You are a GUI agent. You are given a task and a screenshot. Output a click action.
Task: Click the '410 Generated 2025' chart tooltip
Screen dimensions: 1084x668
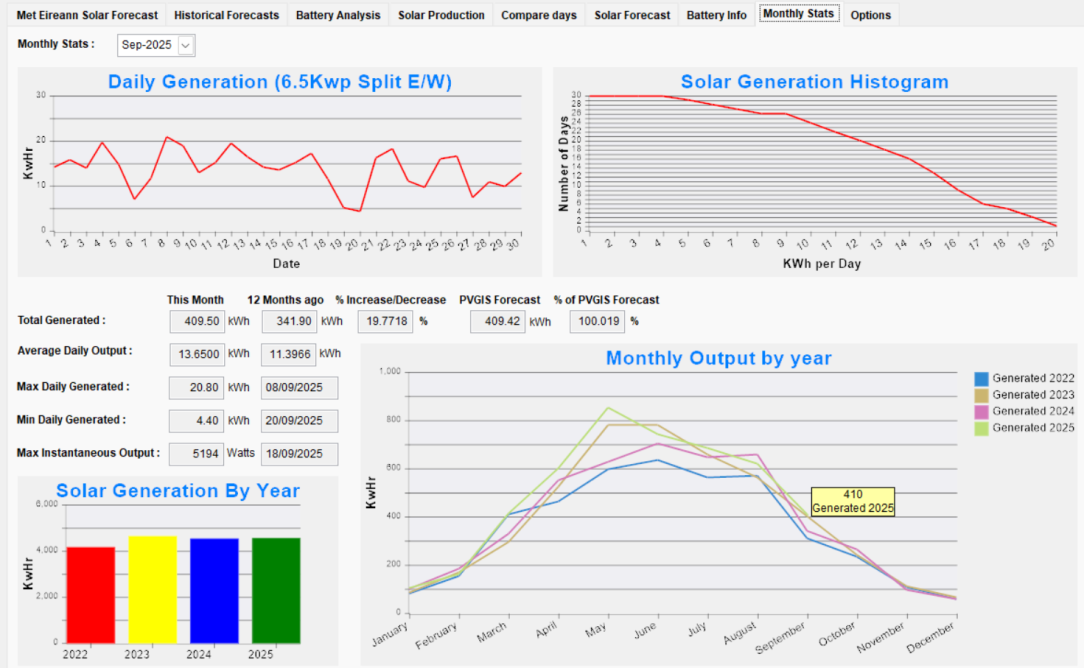click(x=852, y=501)
